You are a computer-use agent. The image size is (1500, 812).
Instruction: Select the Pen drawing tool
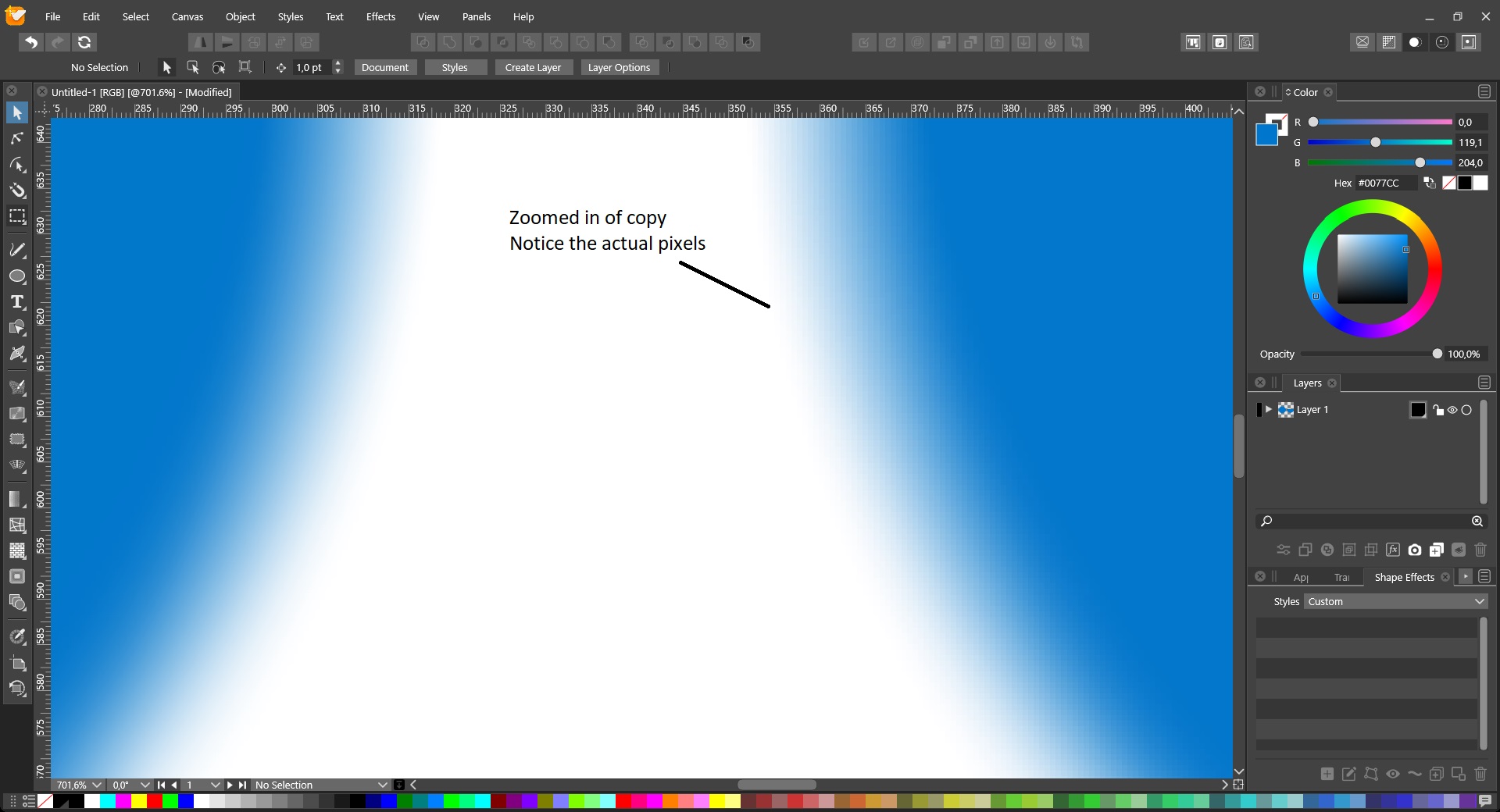(17, 250)
